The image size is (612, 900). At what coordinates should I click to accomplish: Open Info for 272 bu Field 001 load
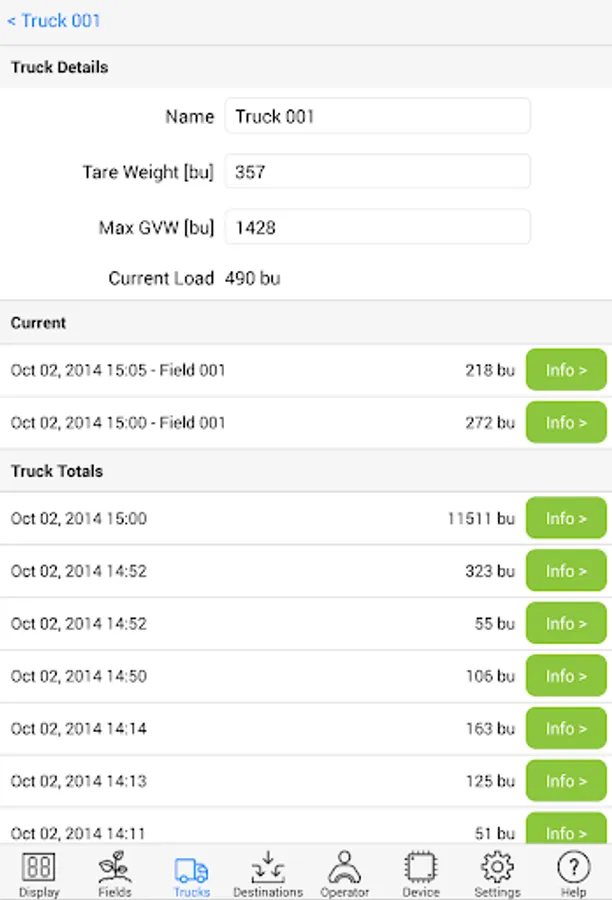[566, 422]
